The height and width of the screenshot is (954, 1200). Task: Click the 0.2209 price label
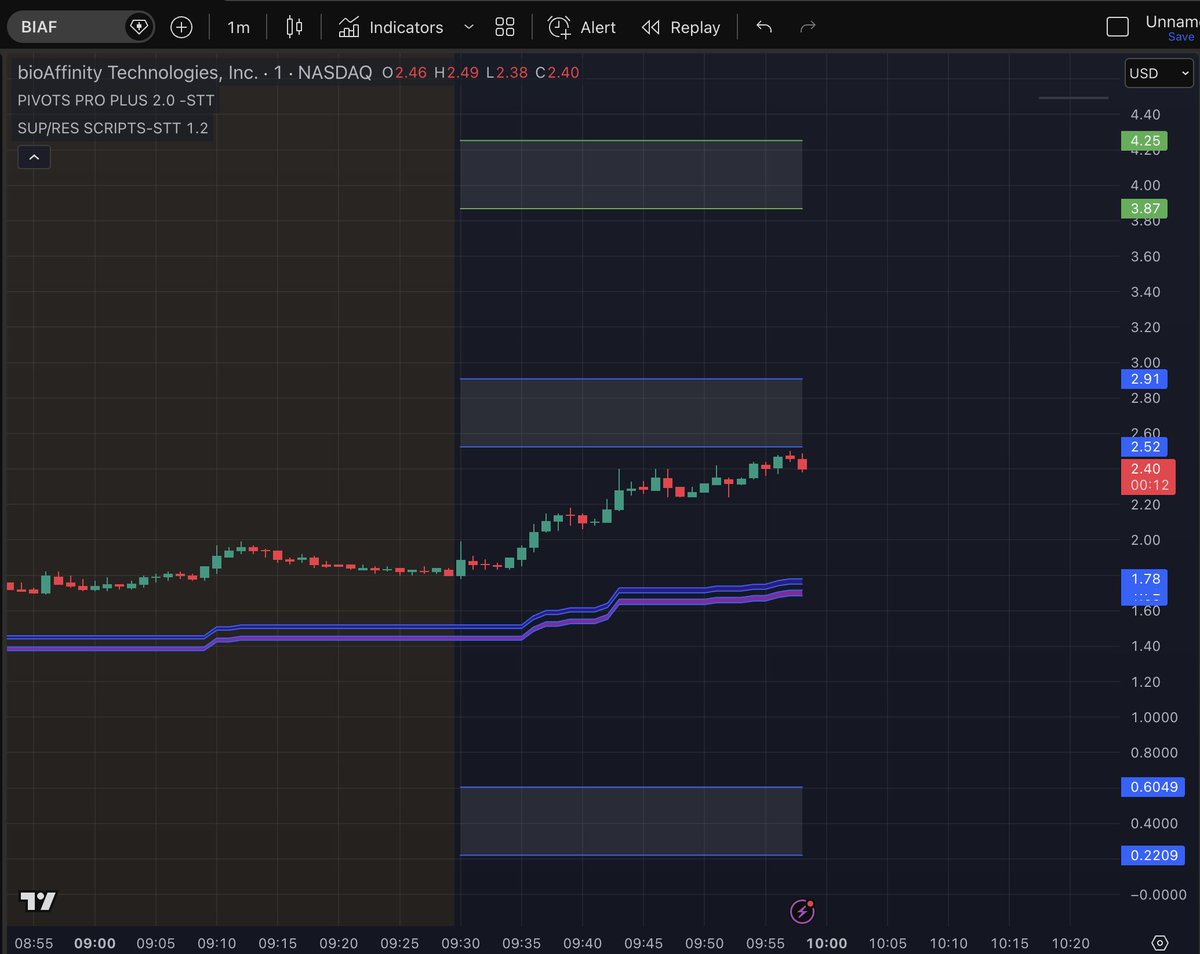click(1152, 855)
